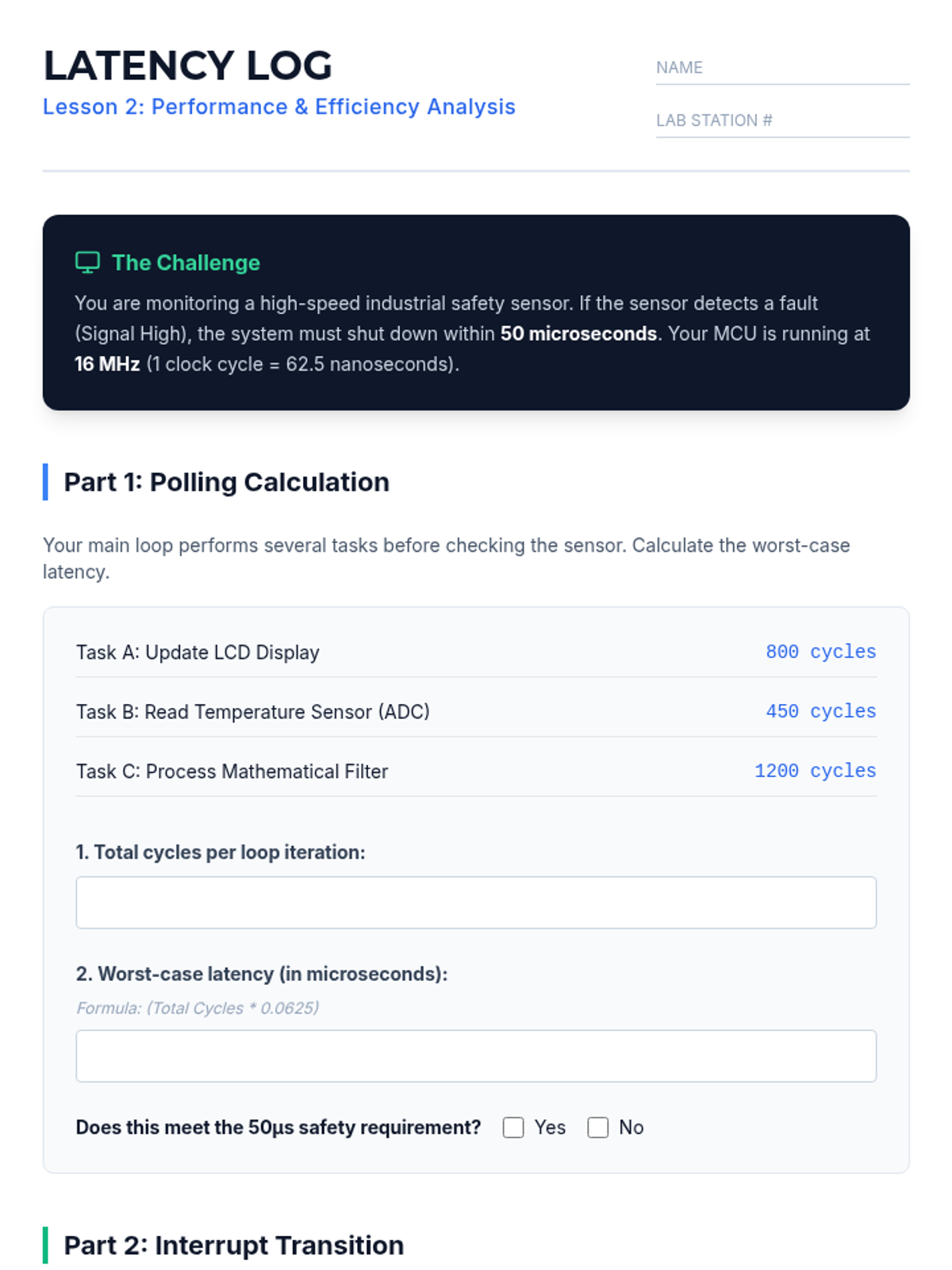This screenshot has height=1270, width=952.
Task: Click the Worst-case latency input field
Action: 476,1056
